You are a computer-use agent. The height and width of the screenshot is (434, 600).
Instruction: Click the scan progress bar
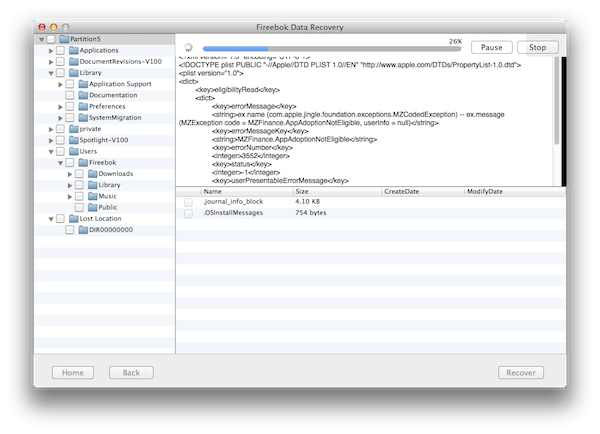click(x=332, y=49)
